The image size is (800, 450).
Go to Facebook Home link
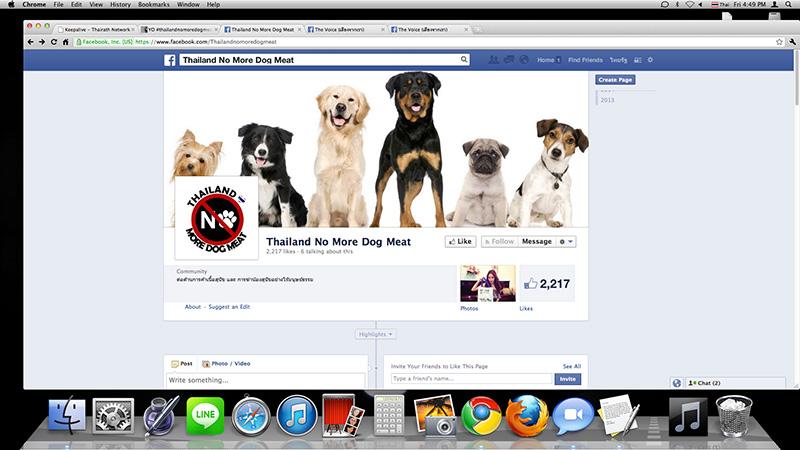pyautogui.click(x=545, y=60)
